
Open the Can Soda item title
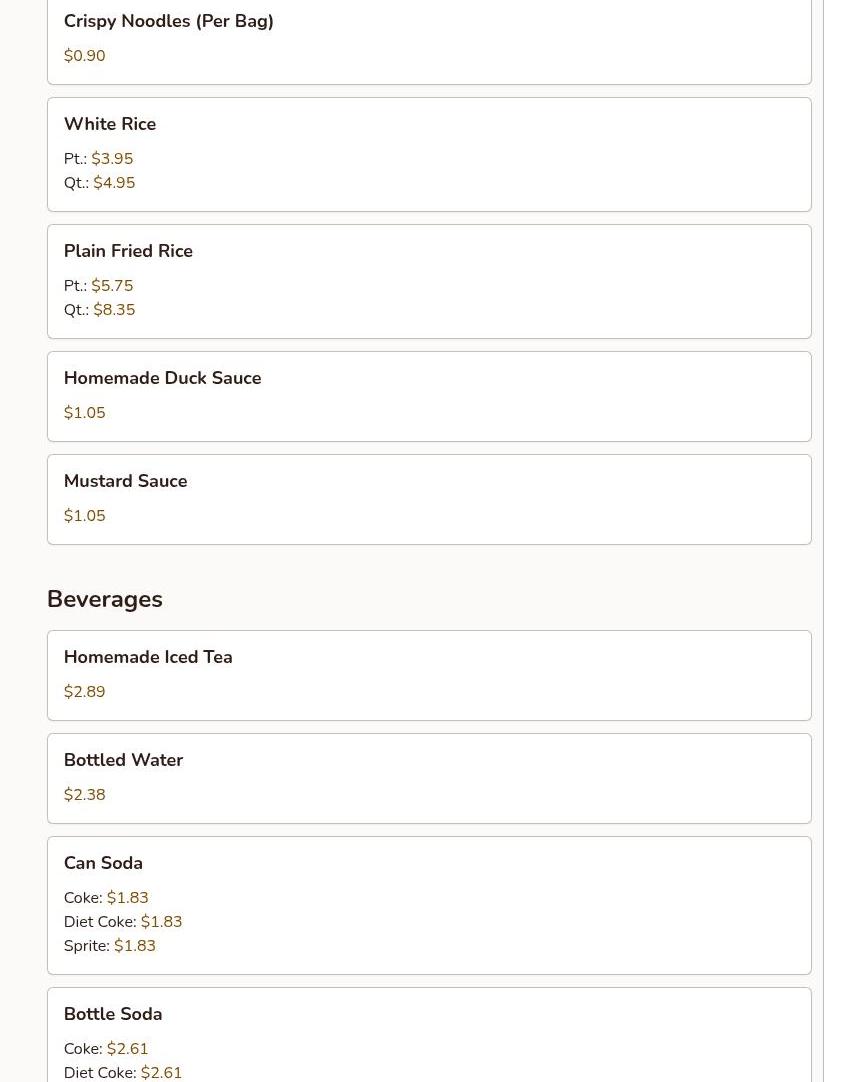[103, 863]
